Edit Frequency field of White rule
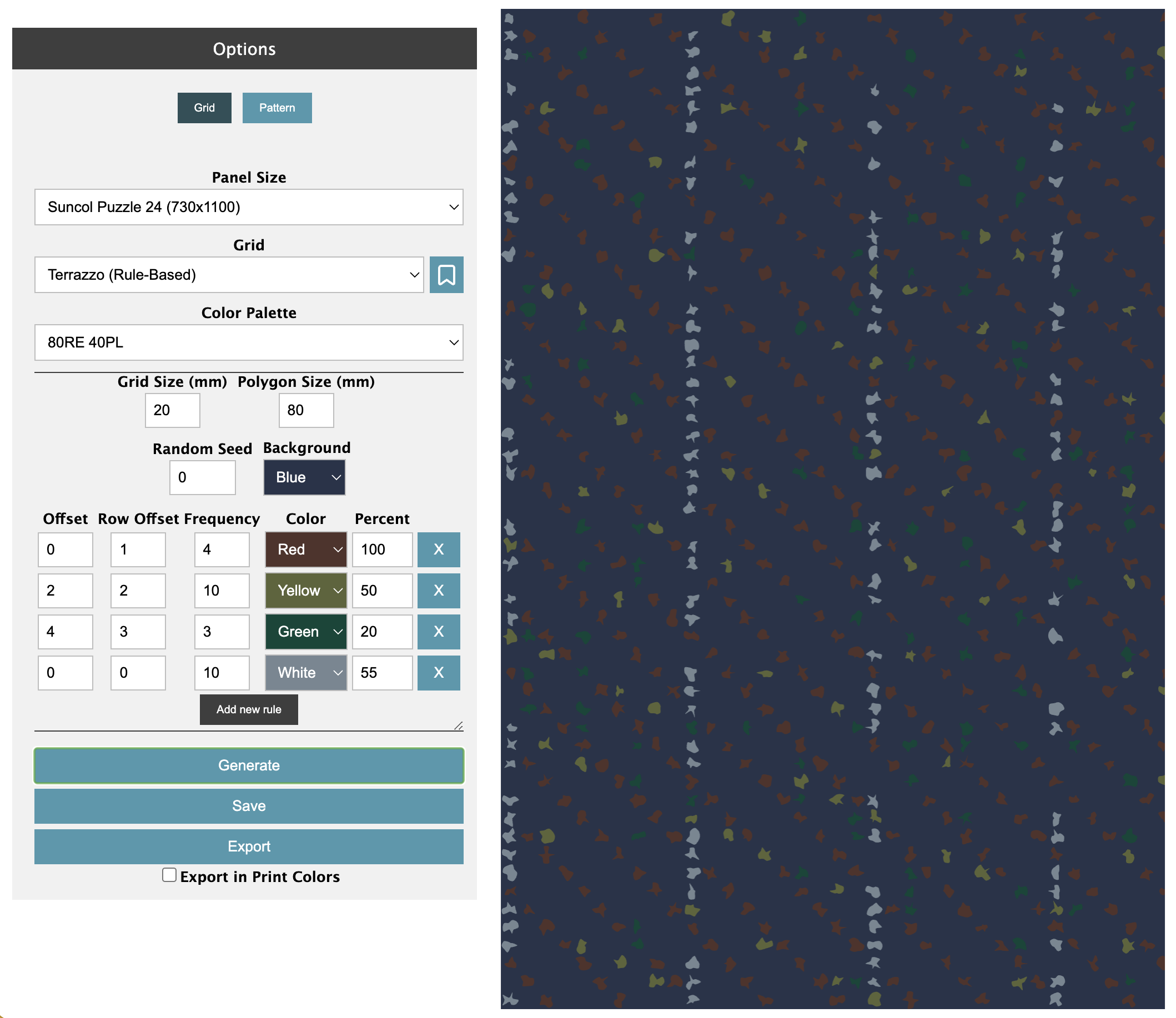The image size is (1176, 1018). (x=222, y=673)
